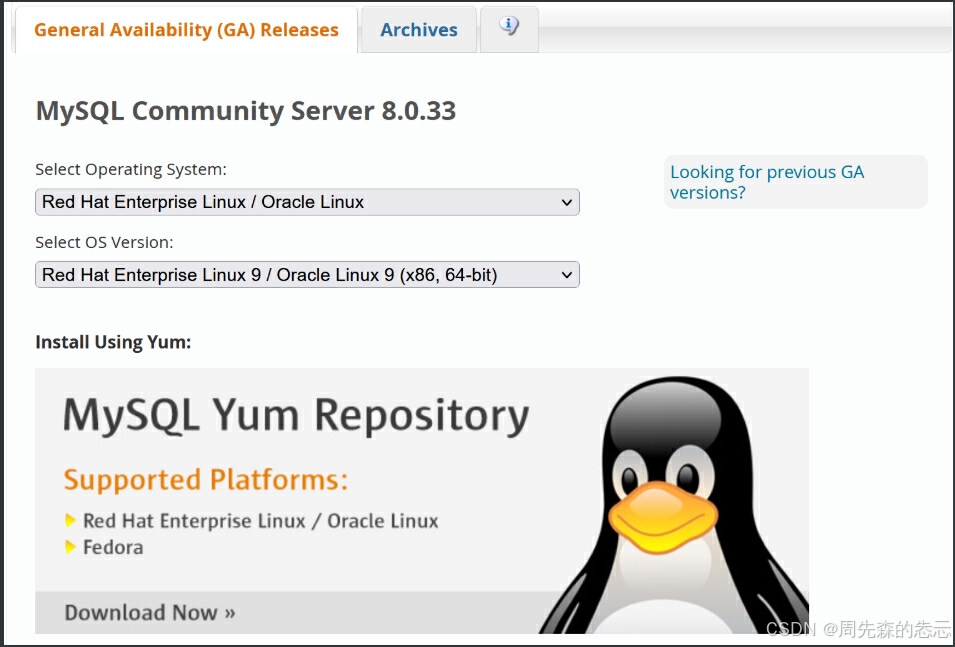955x647 pixels.
Task: Click the Install Using Yum label
Action: [x=113, y=342]
